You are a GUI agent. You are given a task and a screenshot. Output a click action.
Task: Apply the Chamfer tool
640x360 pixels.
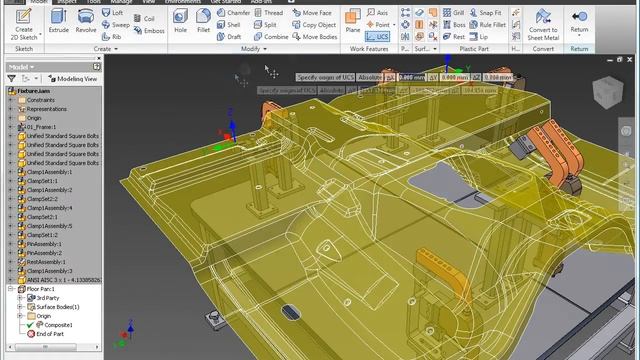233,13
